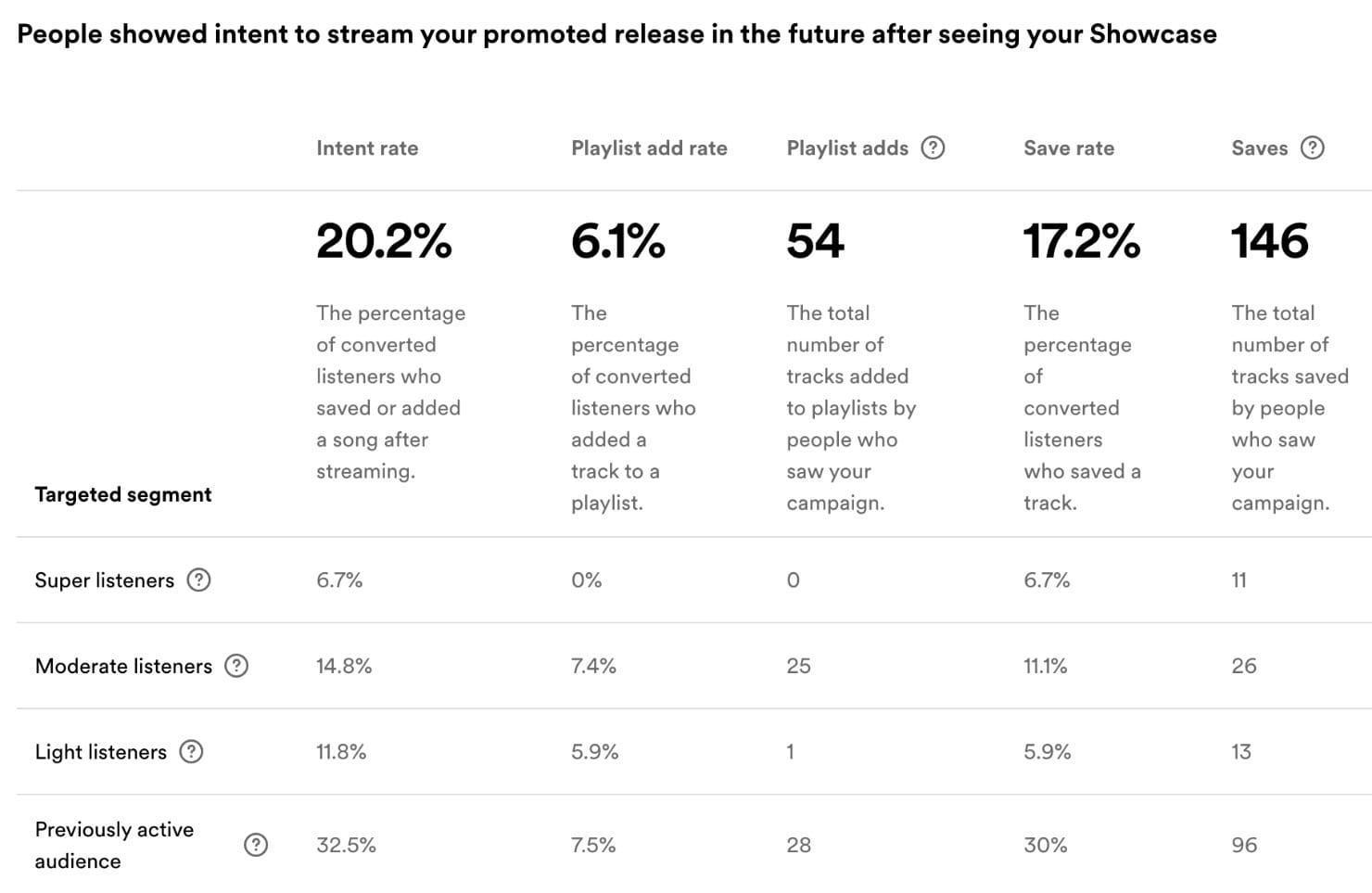
Task: Click the help icon beside Playlist adds
Action: click(x=933, y=147)
